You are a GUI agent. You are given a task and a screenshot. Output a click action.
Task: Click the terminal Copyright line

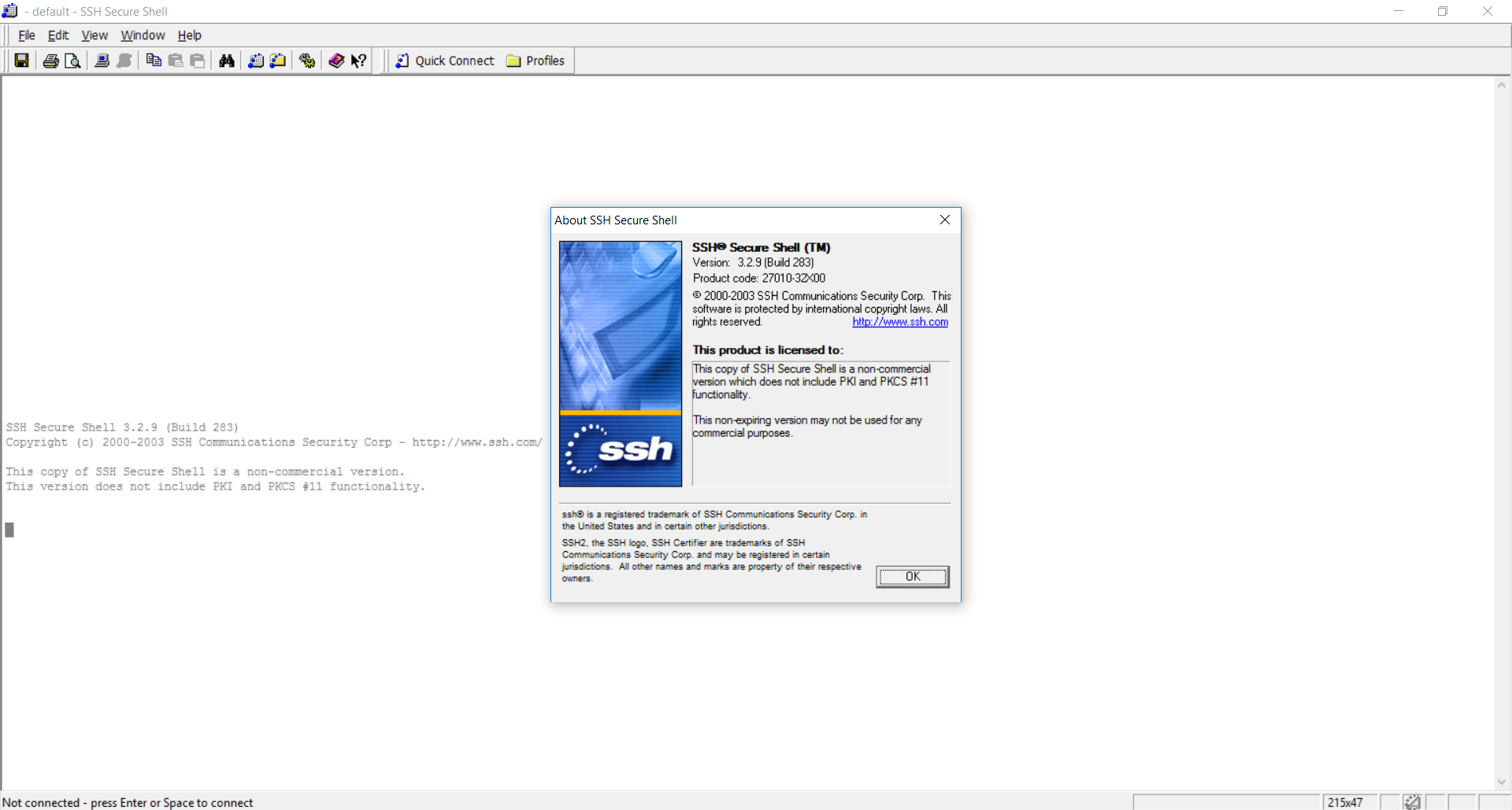(274, 442)
